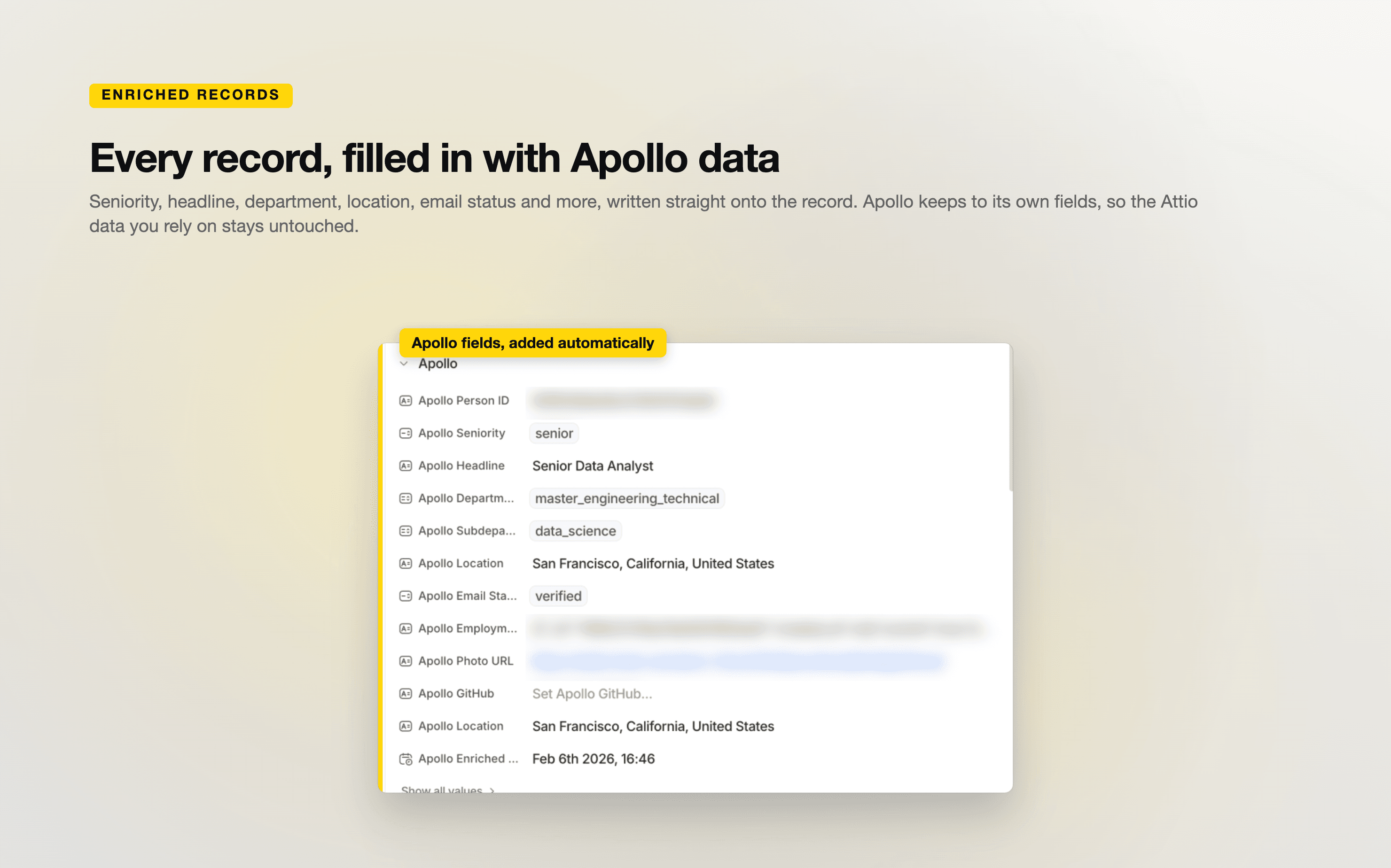
Task: Click the 'Apollo Email Sta...' label
Action: [468, 596]
